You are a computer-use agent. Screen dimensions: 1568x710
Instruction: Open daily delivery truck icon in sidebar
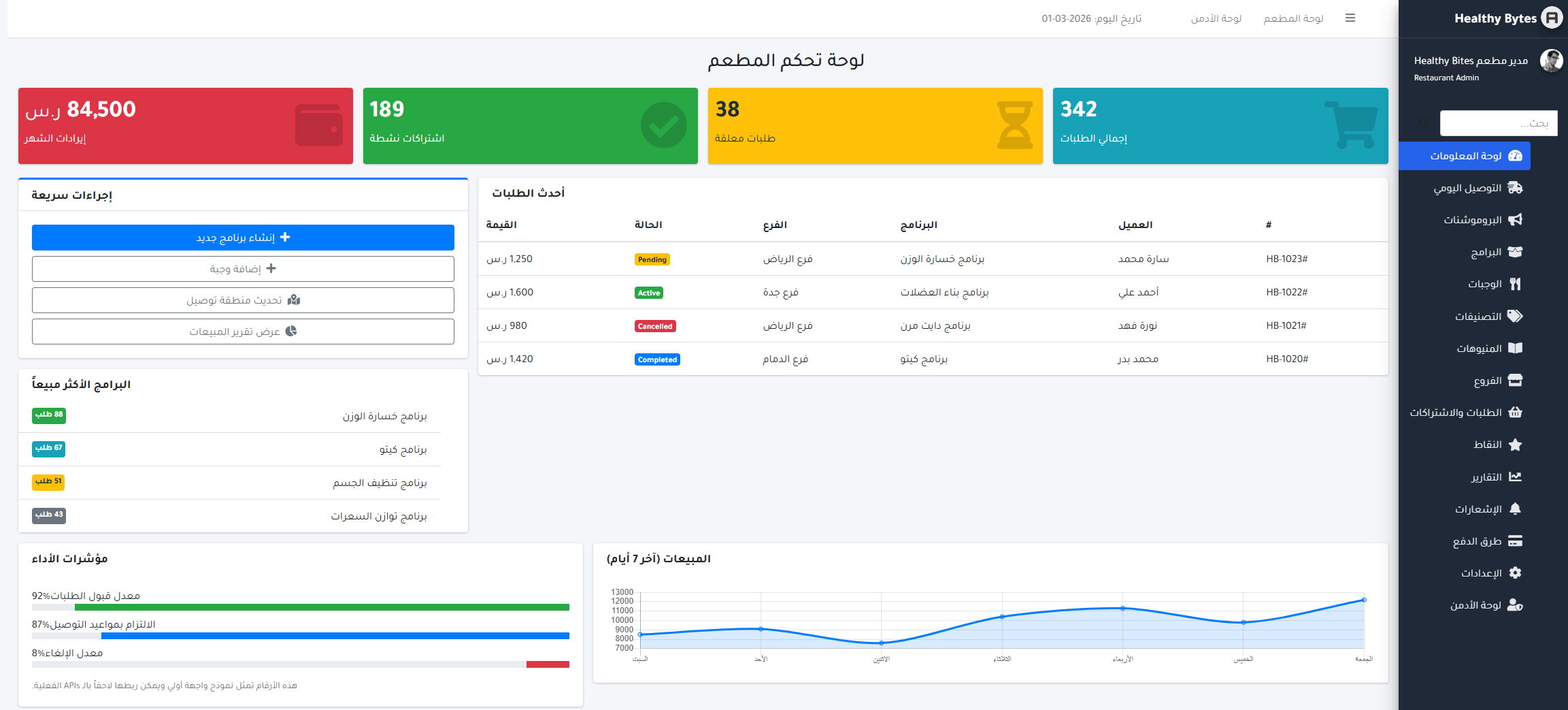pyautogui.click(x=1515, y=188)
